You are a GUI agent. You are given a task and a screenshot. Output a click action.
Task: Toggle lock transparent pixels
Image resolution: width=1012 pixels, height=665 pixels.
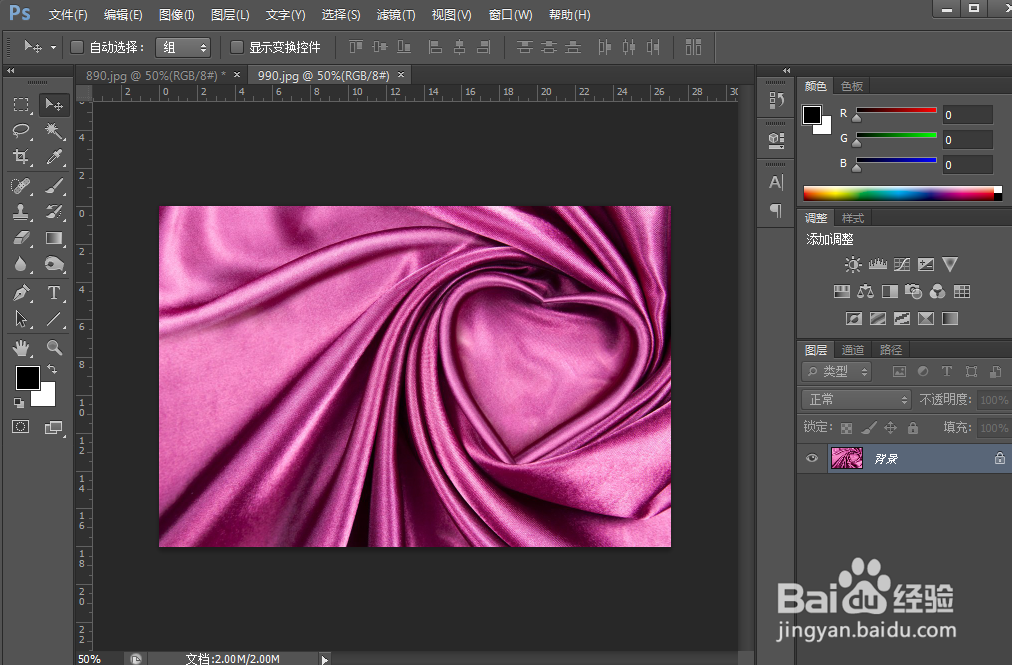click(846, 428)
